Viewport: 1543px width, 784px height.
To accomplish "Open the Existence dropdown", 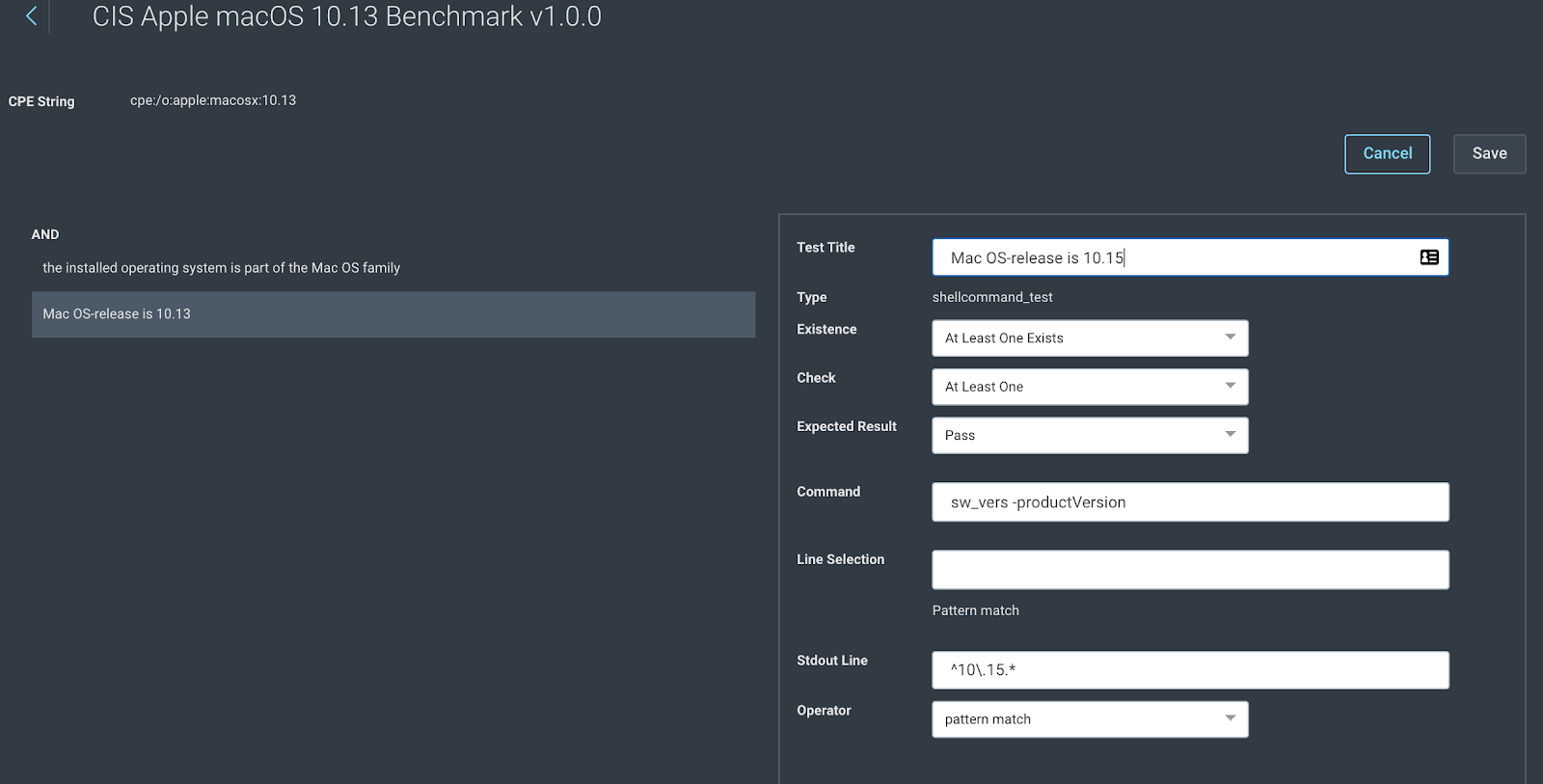I will point(1090,338).
